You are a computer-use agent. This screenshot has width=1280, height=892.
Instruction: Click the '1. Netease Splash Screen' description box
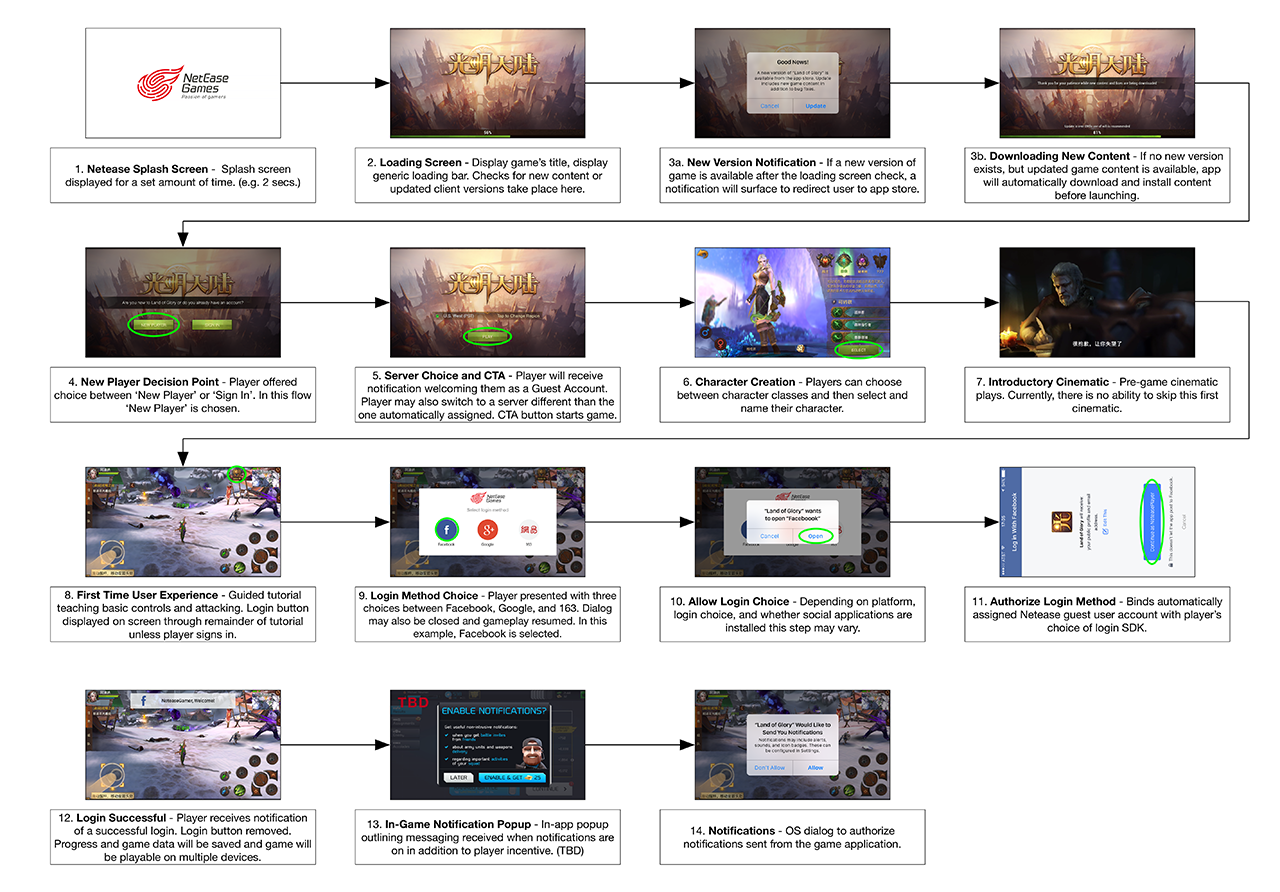183,174
